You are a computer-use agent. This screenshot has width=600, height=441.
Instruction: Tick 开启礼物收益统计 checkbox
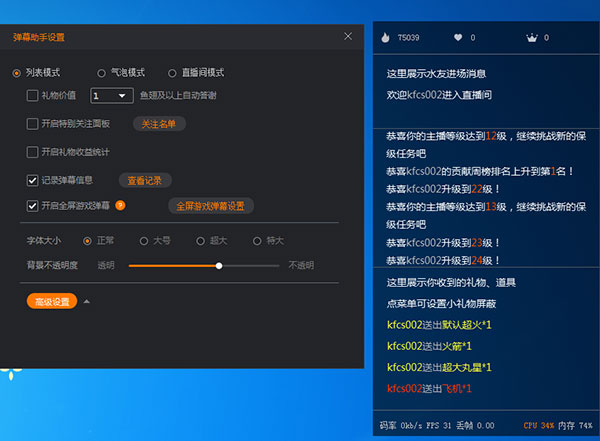pyautogui.click(x=32, y=152)
